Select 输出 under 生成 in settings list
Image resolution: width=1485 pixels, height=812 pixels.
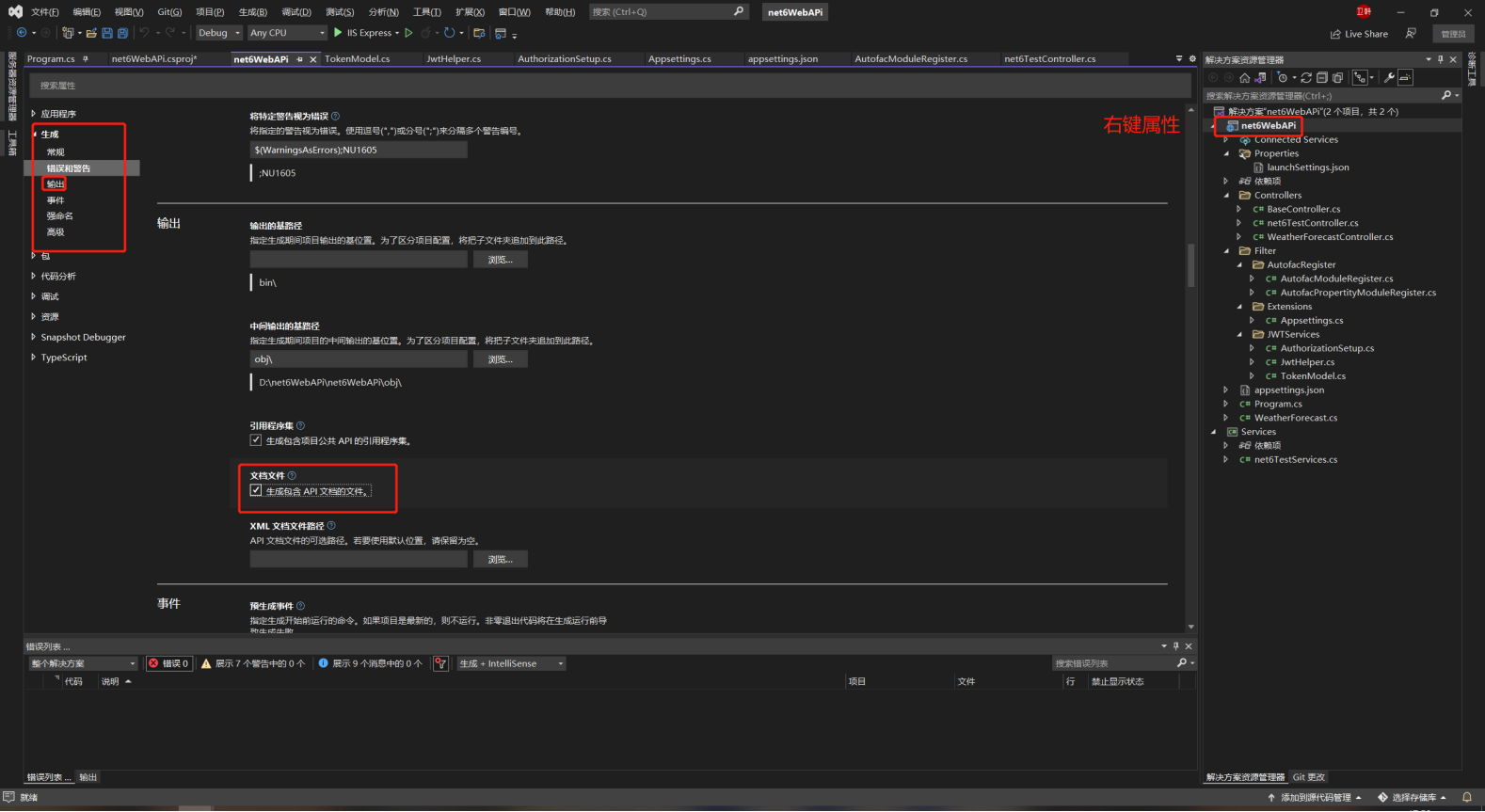pos(56,184)
